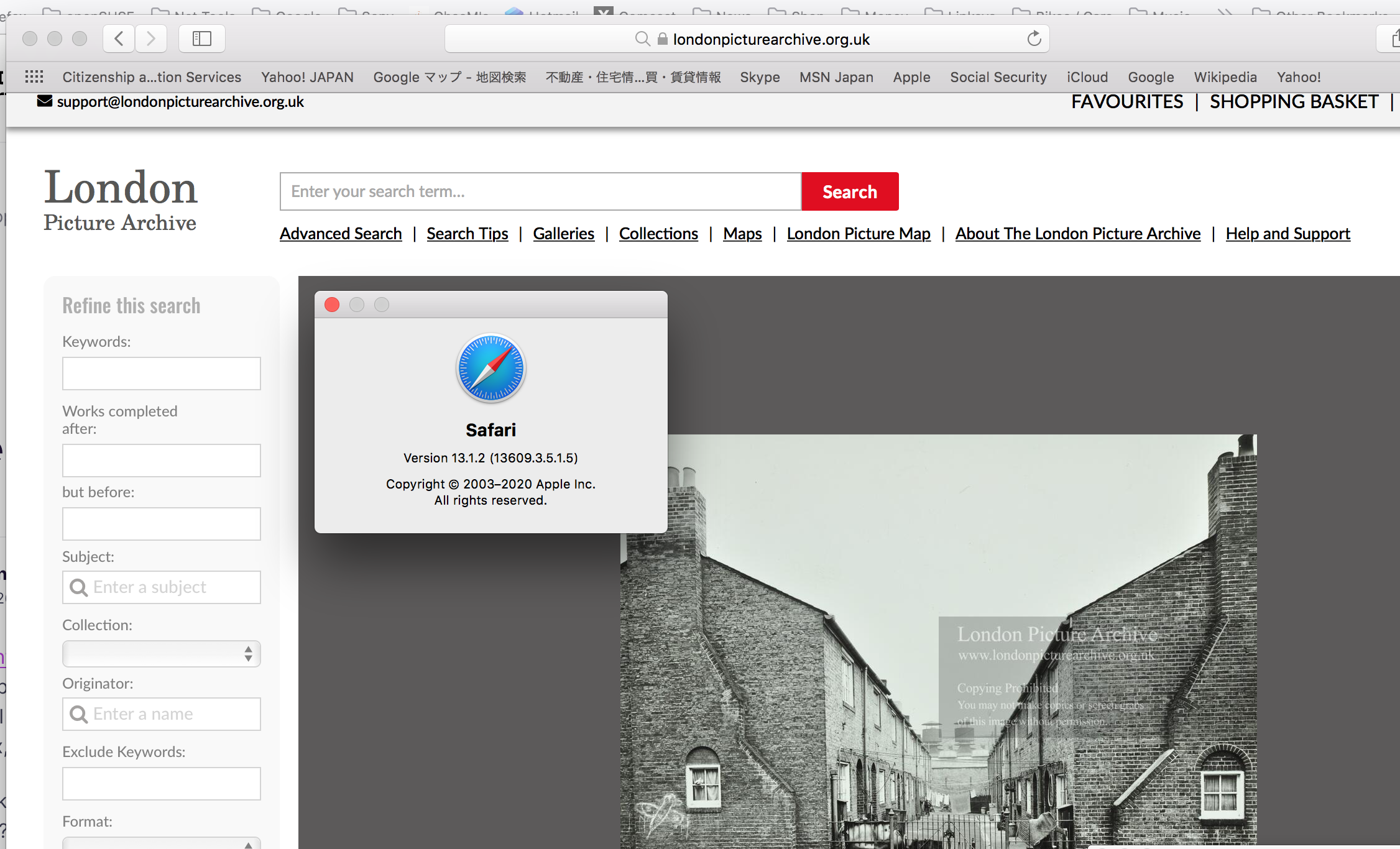Click the Keywords input box
Image resolution: width=1400 pixels, height=849 pixels.
point(161,374)
